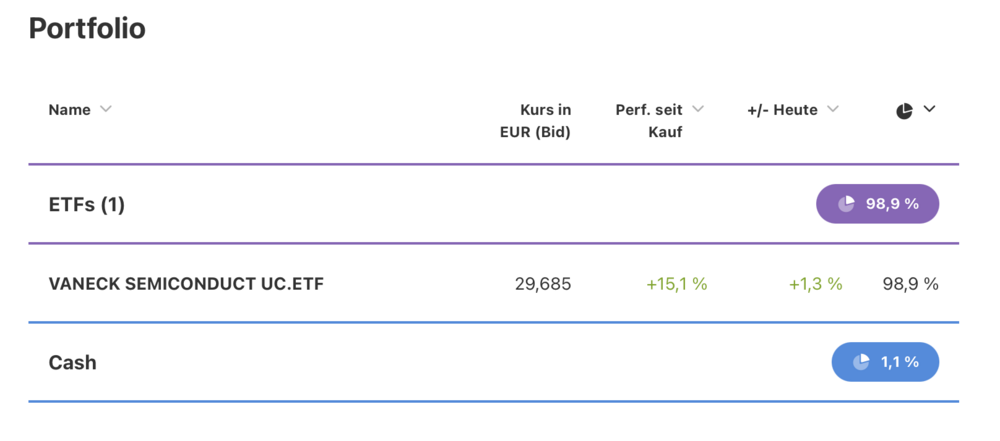Click the VANECK row's 98,9 % share

910,284
